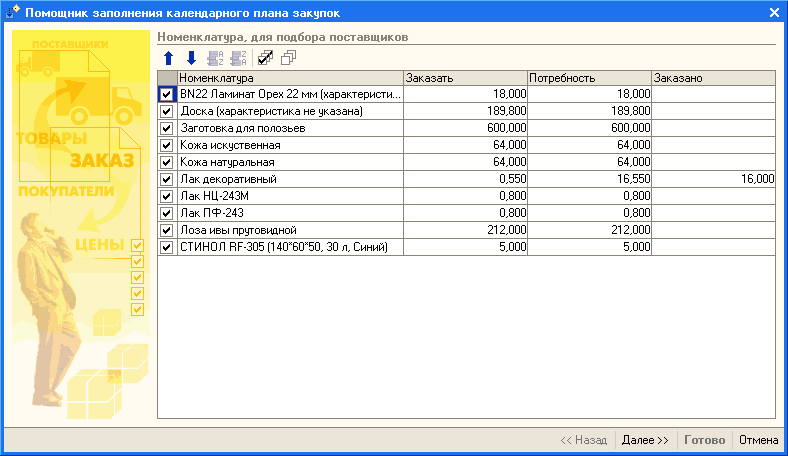Screen dimensions: 788x456
Task: Click the Отмена button
Action: pyautogui.click(x=758, y=440)
